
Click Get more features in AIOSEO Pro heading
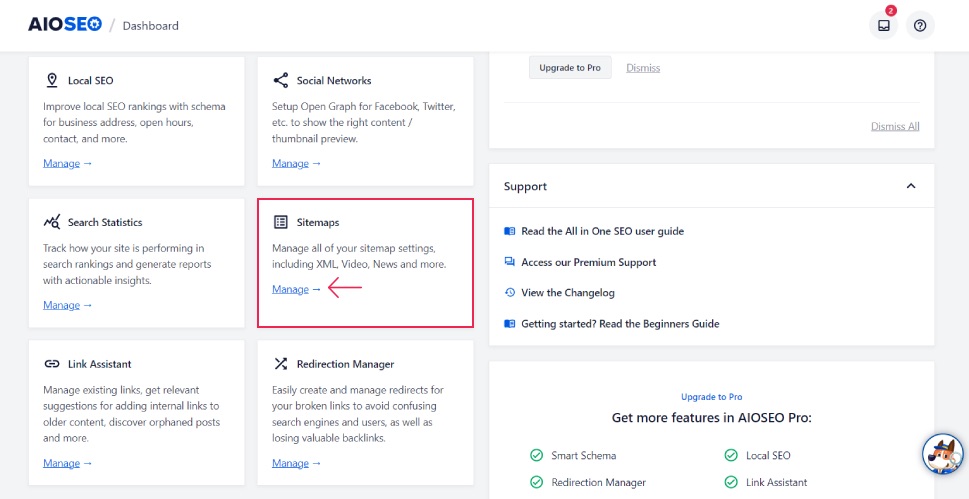[711, 418]
